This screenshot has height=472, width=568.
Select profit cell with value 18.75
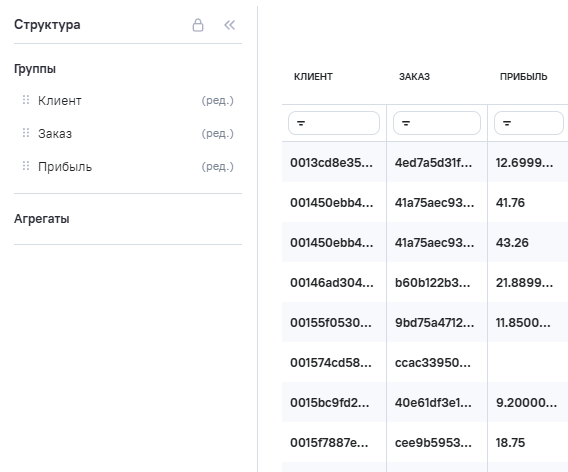[528, 442]
